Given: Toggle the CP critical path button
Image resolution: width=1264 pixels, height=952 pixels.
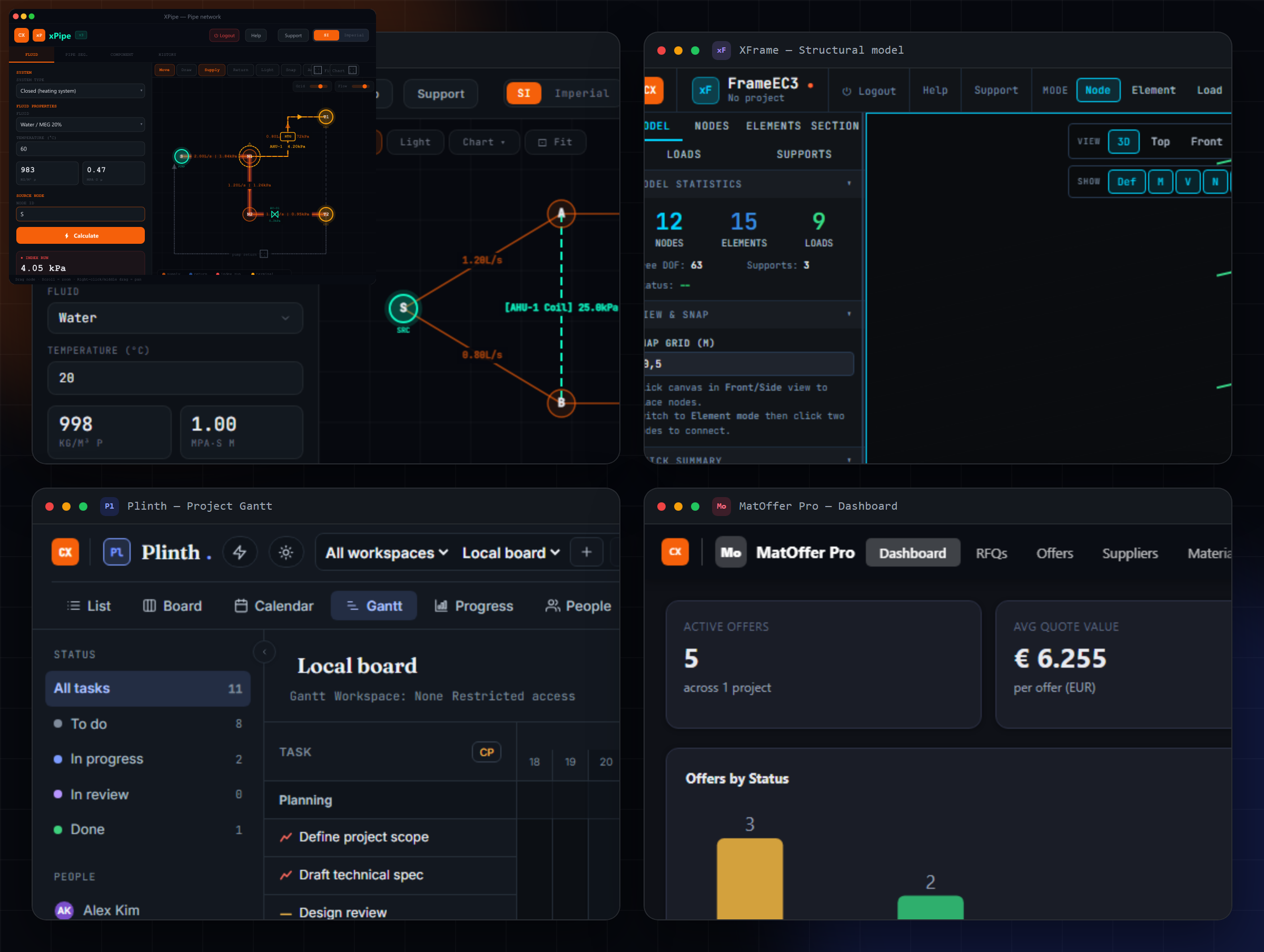Looking at the screenshot, I should [486, 752].
